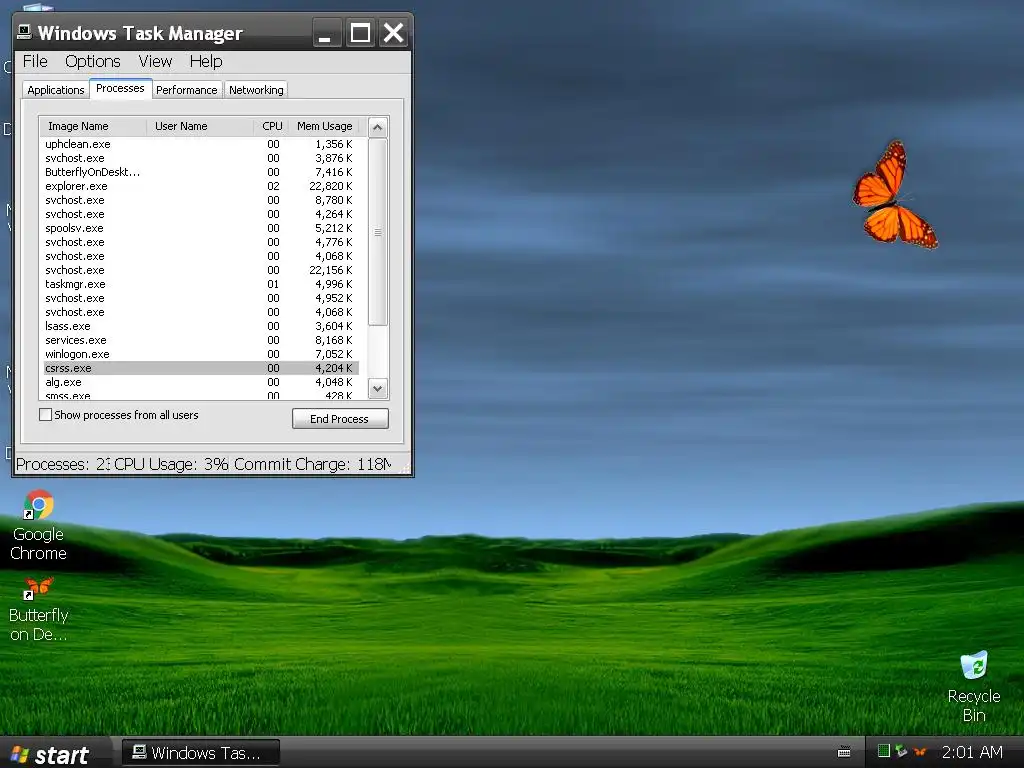Screen dimensions: 1024x768
Task: Select the Processes tab
Action: (120, 88)
